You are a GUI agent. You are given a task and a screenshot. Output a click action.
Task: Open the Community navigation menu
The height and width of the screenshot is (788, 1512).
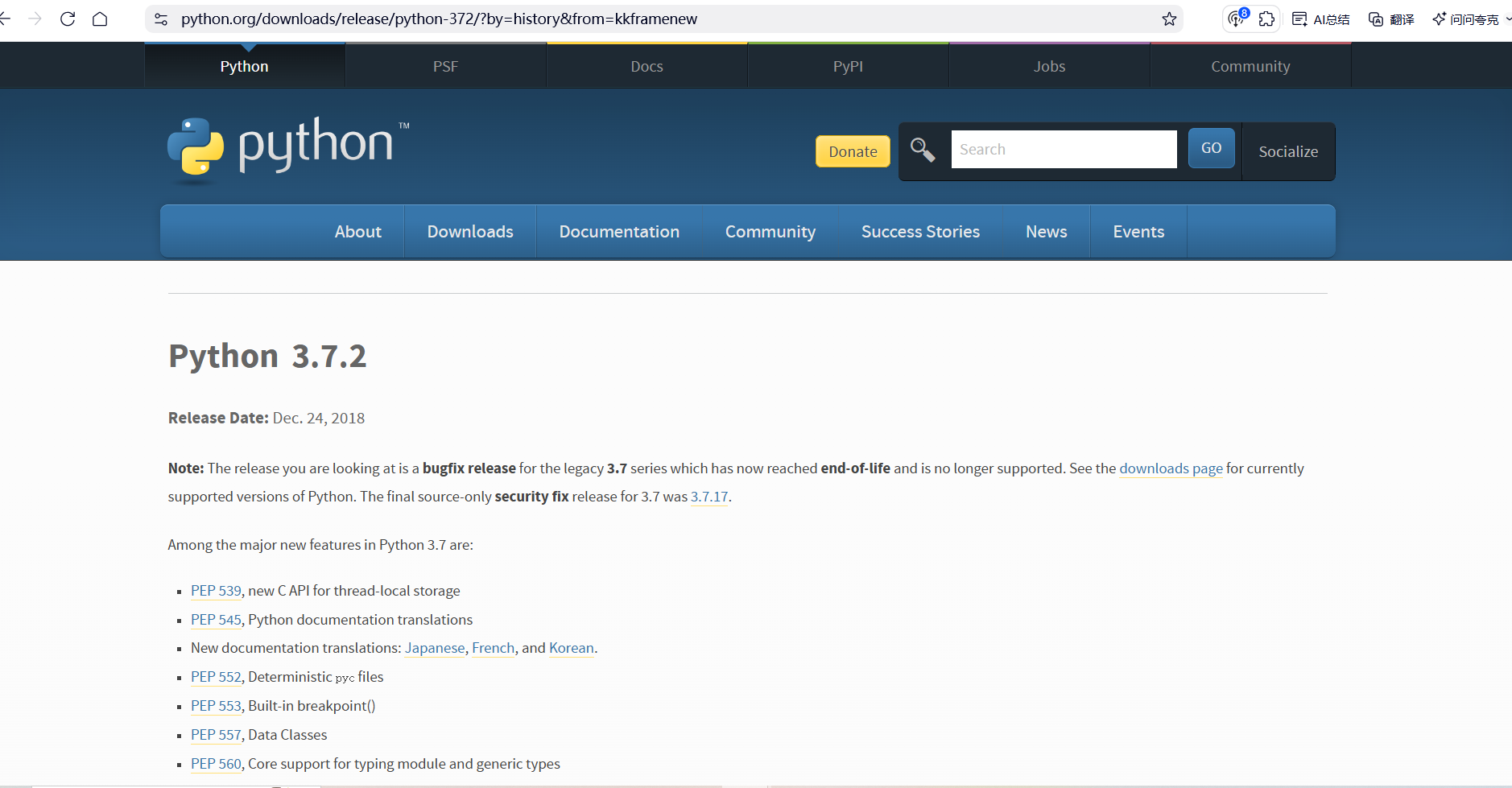point(770,232)
